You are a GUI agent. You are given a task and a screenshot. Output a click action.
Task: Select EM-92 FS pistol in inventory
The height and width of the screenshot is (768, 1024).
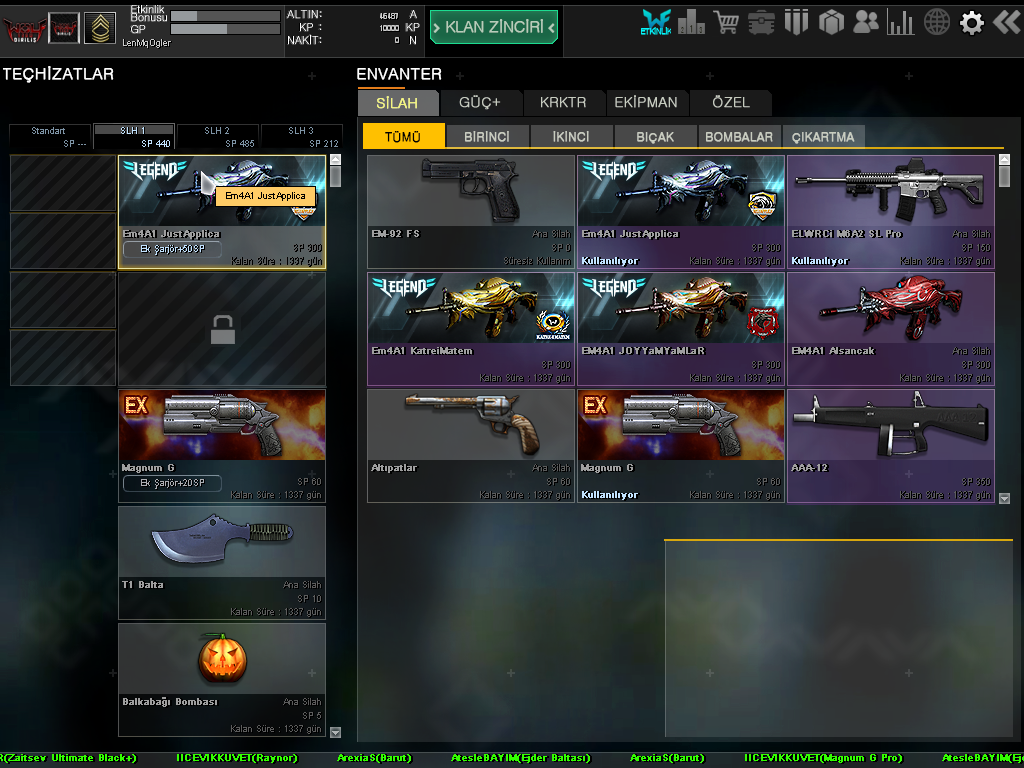pyautogui.click(x=471, y=212)
